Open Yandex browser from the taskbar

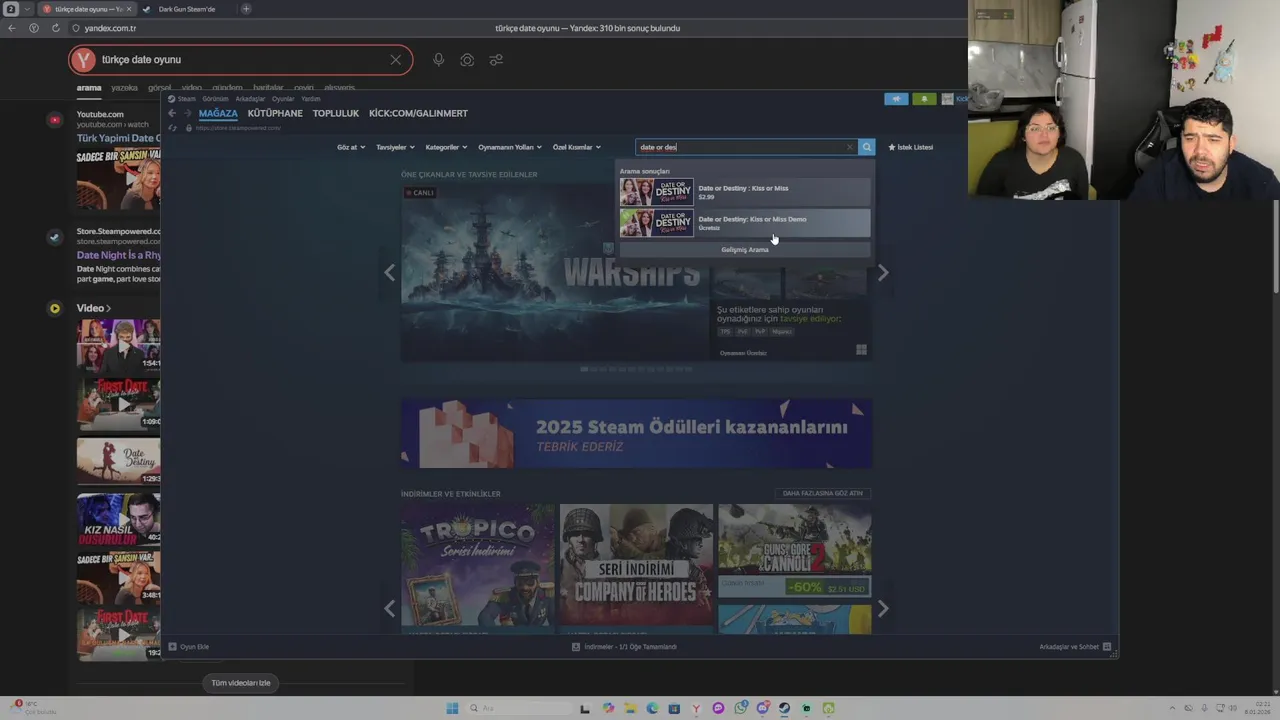point(696,708)
